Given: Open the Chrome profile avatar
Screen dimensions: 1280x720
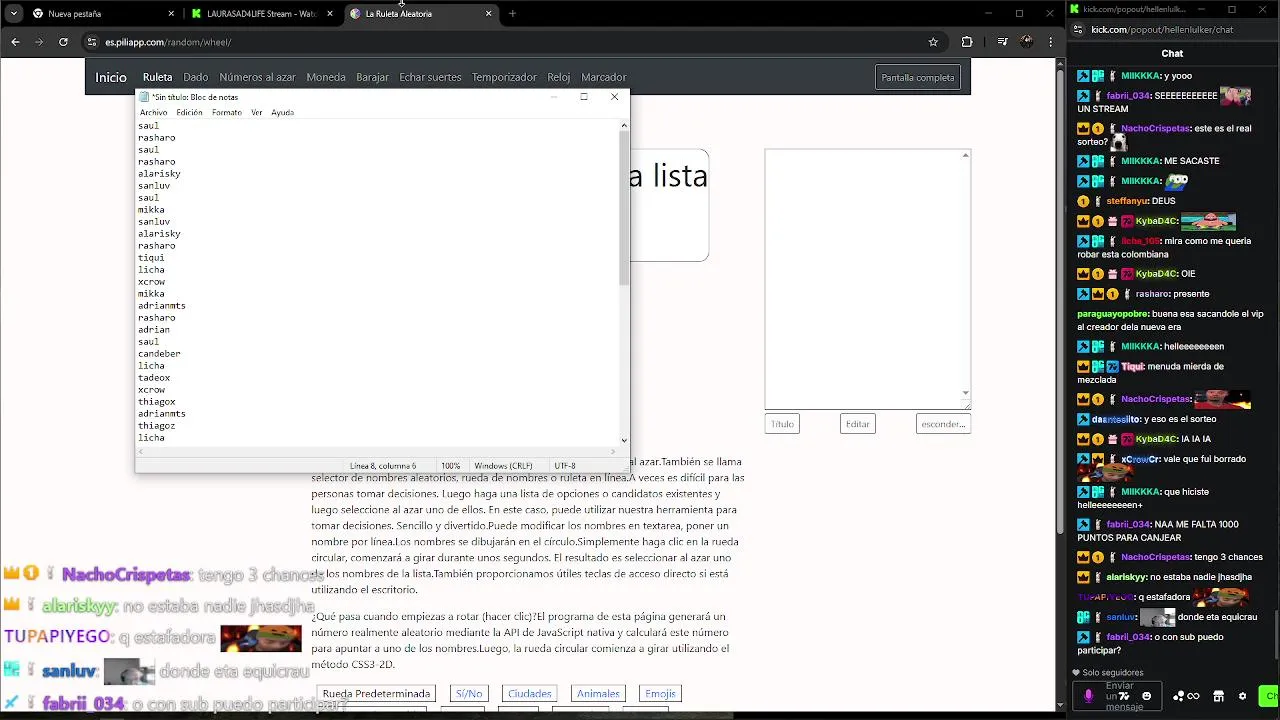Looking at the screenshot, I should click(x=1027, y=42).
